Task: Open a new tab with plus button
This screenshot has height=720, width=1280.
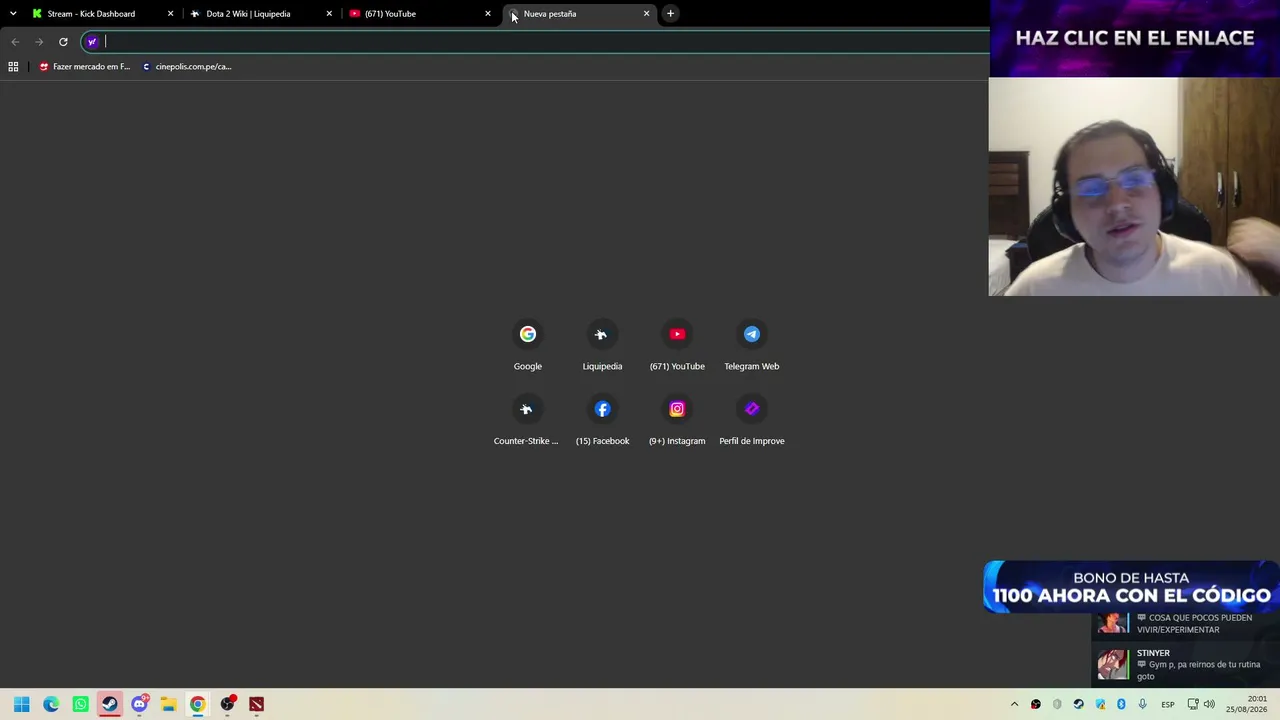Action: (x=670, y=14)
